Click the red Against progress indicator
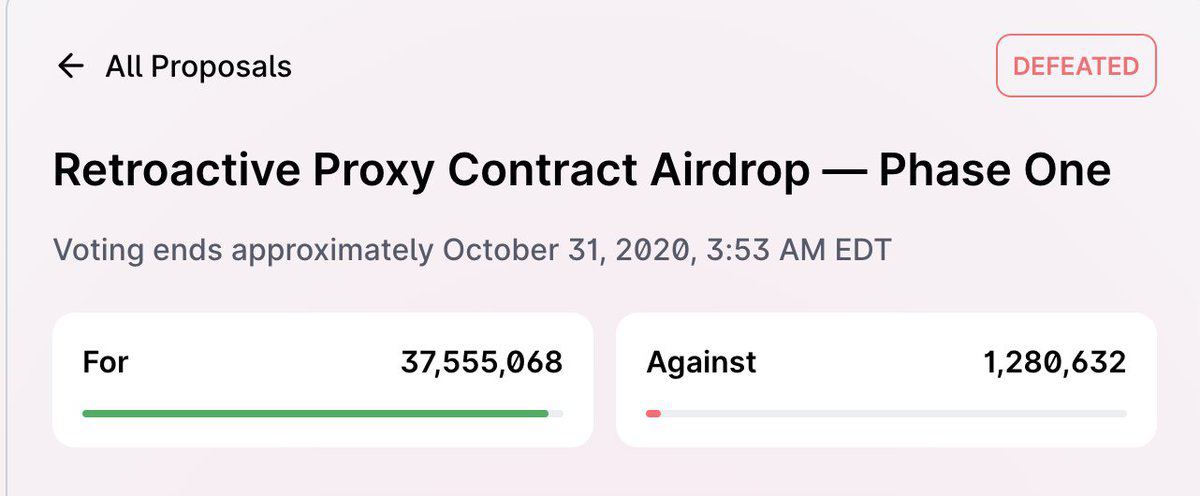Viewport: 1200px width, 496px height. coord(653,413)
